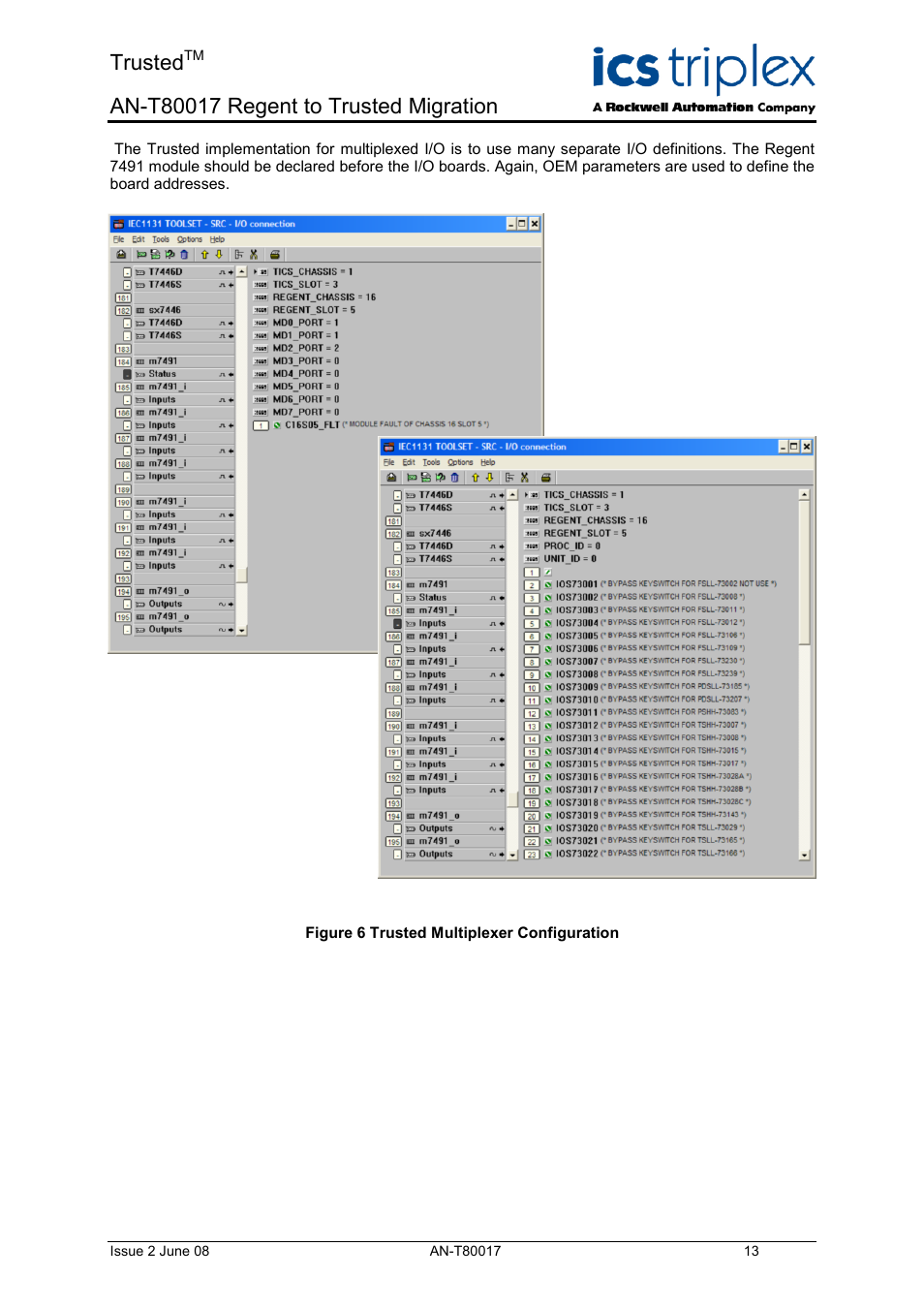Screen dimensions: 924x1309
Task: Toggle the Outputs box under slot 194 in front window
Action: point(397,828)
